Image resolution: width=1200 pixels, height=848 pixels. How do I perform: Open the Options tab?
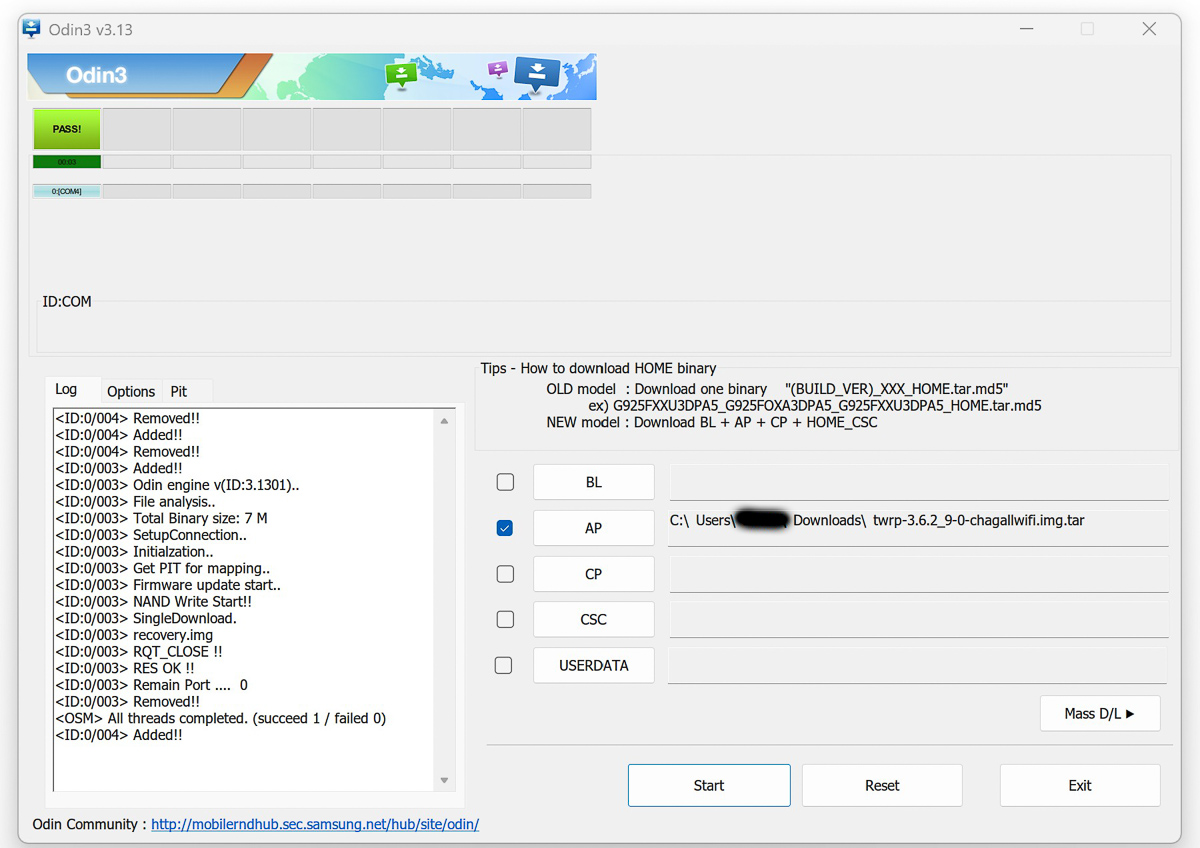131,392
